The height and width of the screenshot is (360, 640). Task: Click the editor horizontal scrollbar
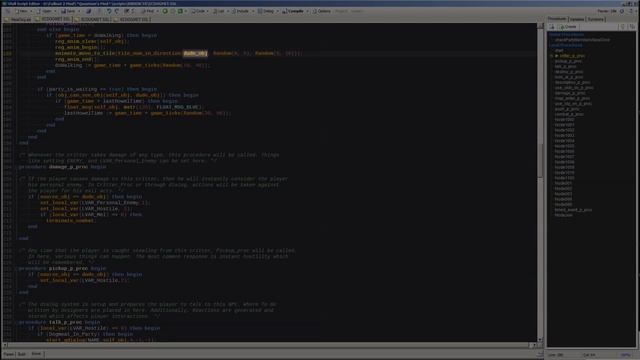[x=269, y=345]
